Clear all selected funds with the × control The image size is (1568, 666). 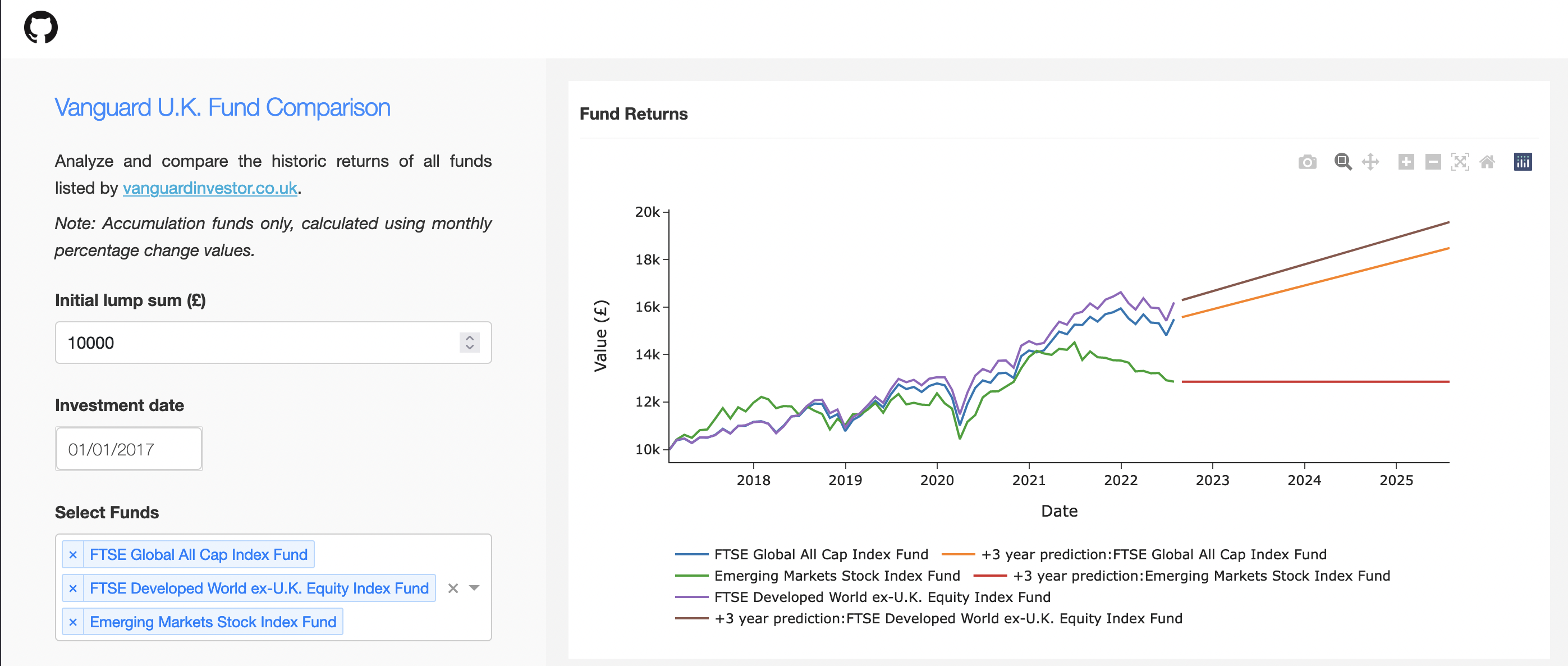pyautogui.click(x=452, y=589)
